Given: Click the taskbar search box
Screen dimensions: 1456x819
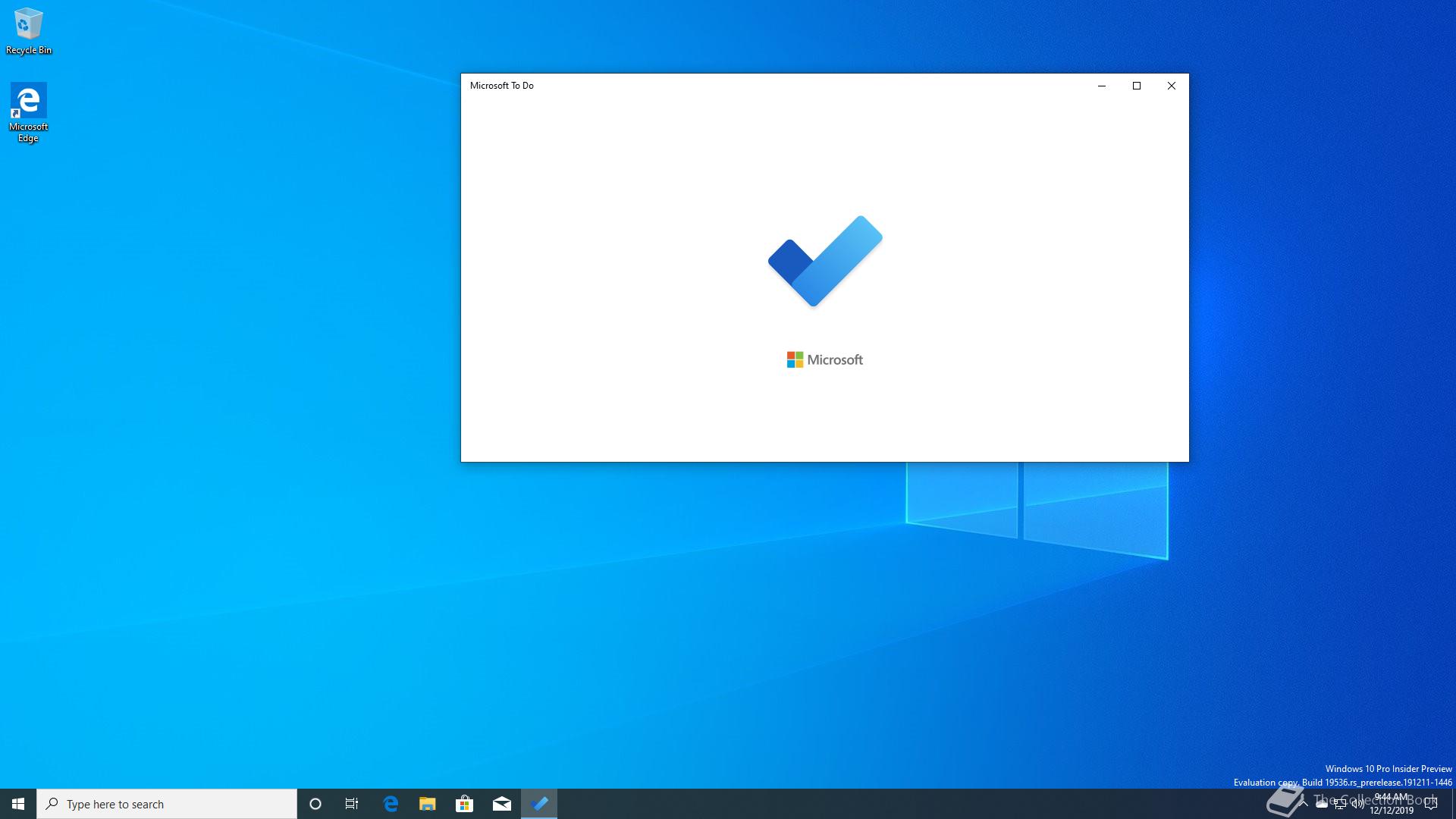Looking at the screenshot, I should click(x=167, y=804).
